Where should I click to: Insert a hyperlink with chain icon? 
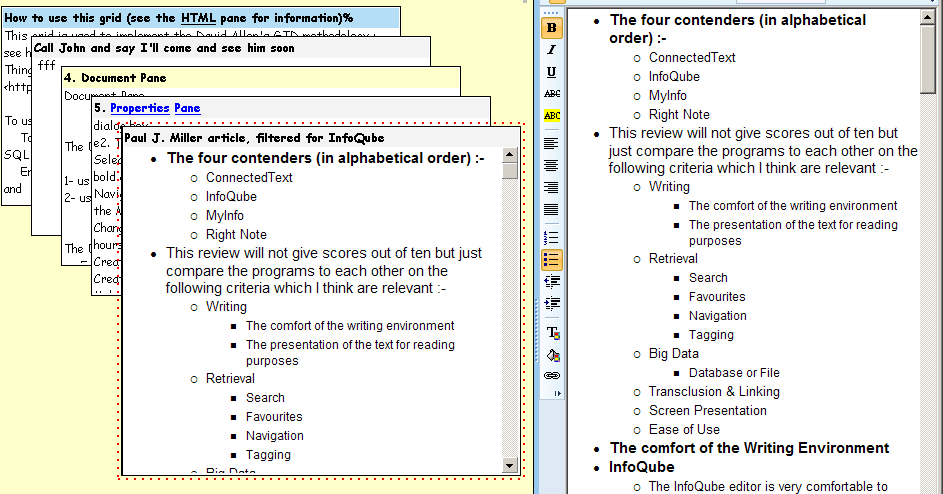pos(552,376)
